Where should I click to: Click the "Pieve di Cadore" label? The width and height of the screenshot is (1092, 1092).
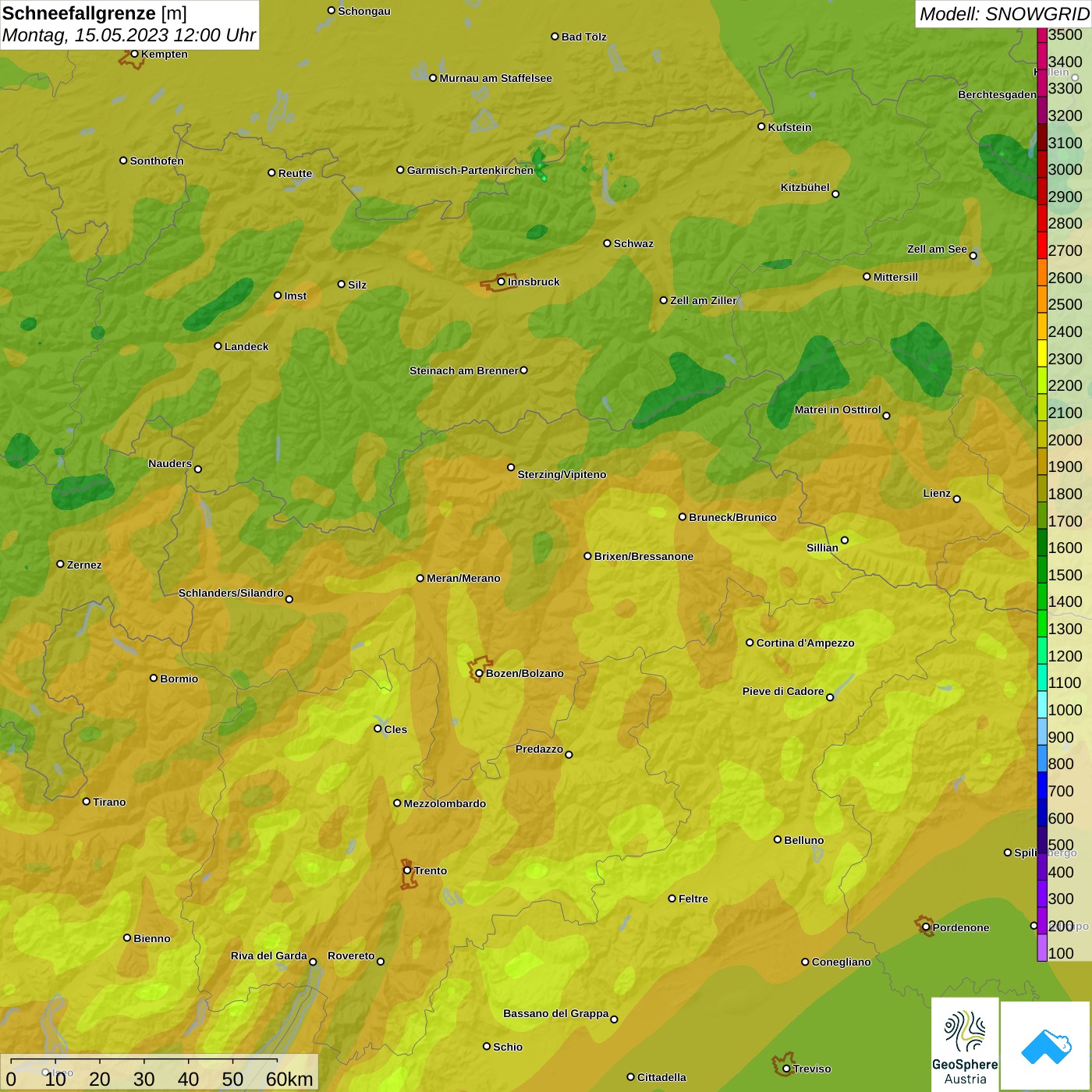(x=783, y=691)
